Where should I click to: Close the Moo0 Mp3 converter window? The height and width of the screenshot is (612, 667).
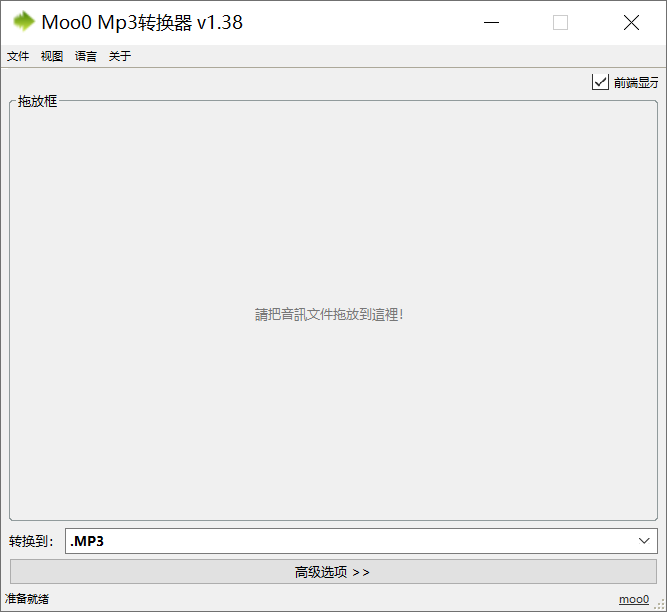(x=631, y=23)
